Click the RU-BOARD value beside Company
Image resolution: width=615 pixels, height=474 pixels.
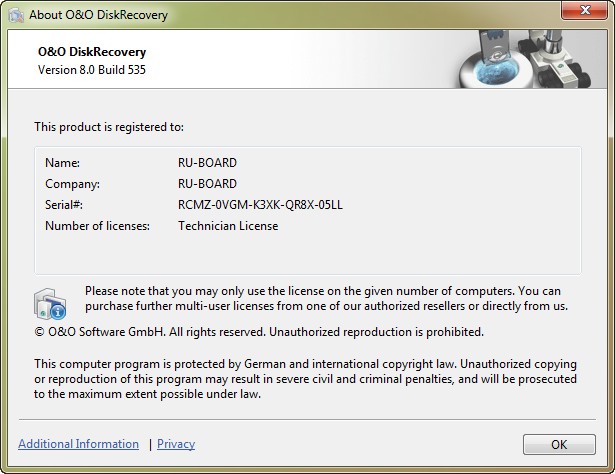click(x=207, y=184)
